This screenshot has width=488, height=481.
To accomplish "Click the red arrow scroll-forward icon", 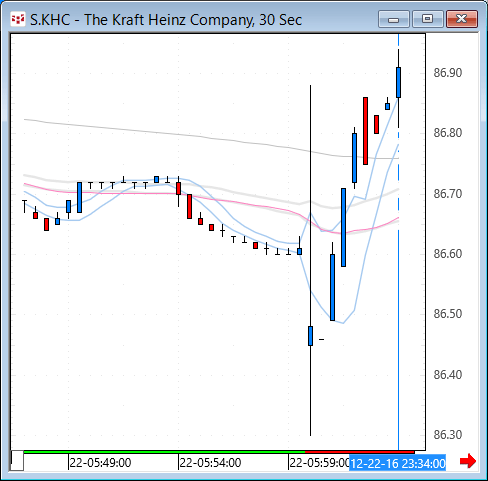I will 468,461.
